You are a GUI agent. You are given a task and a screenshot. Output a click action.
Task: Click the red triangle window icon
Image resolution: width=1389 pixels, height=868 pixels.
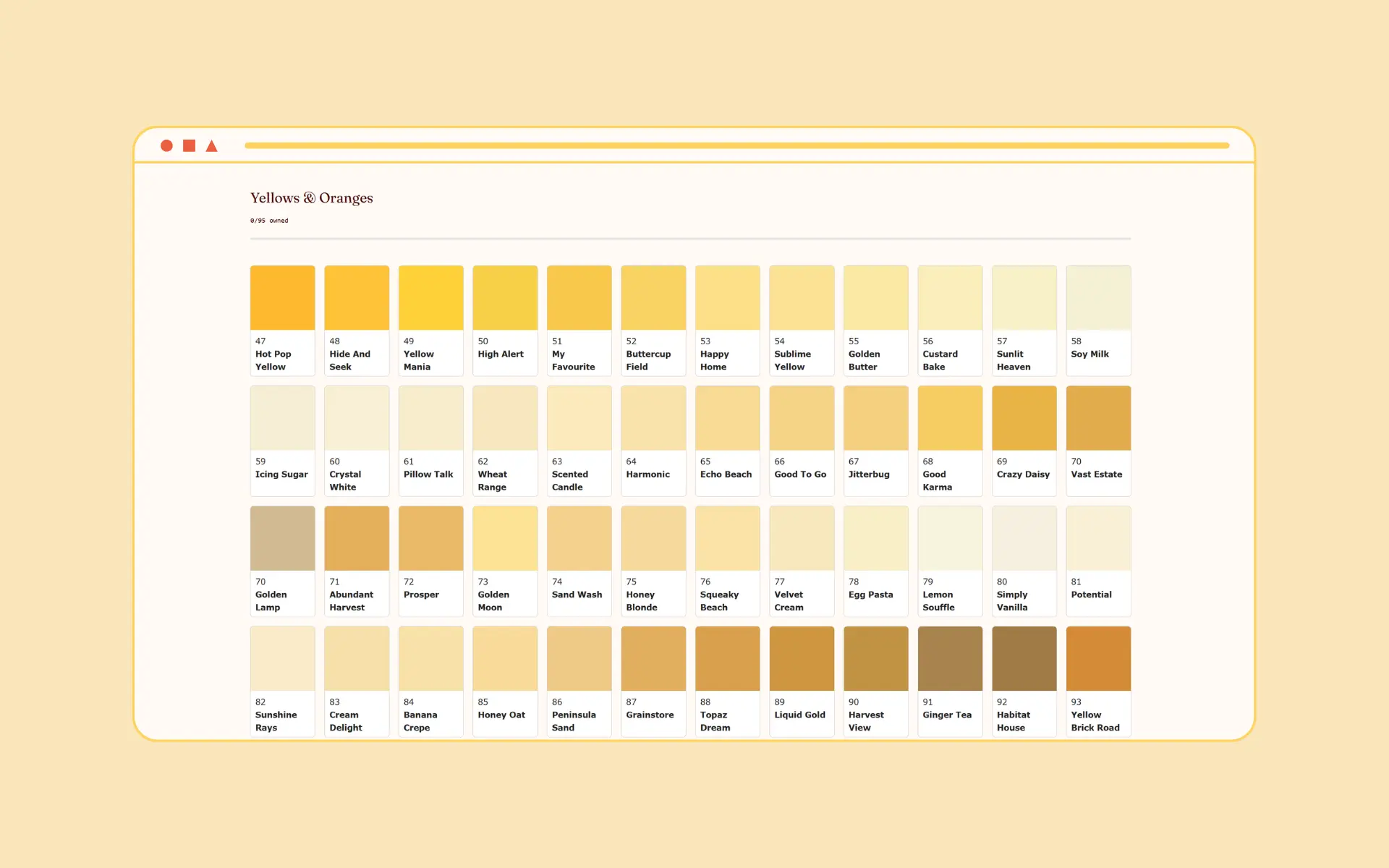pos(211,145)
